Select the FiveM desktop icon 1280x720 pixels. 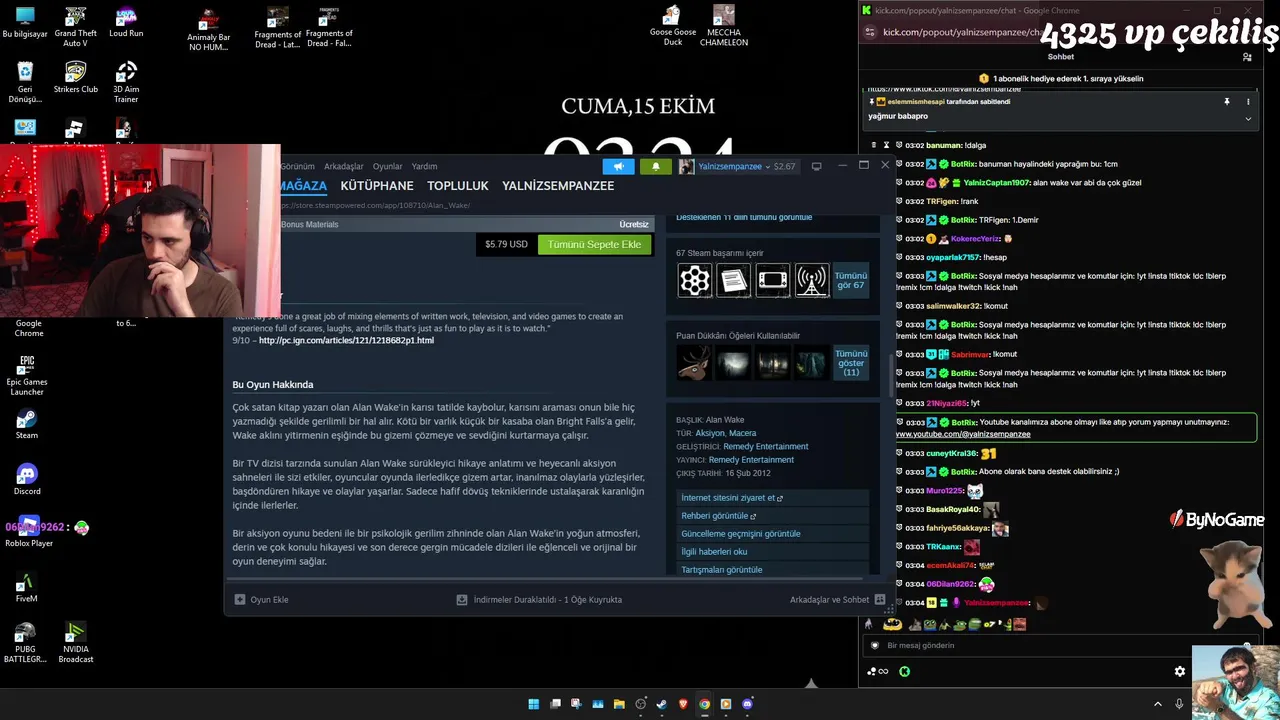pos(27,587)
